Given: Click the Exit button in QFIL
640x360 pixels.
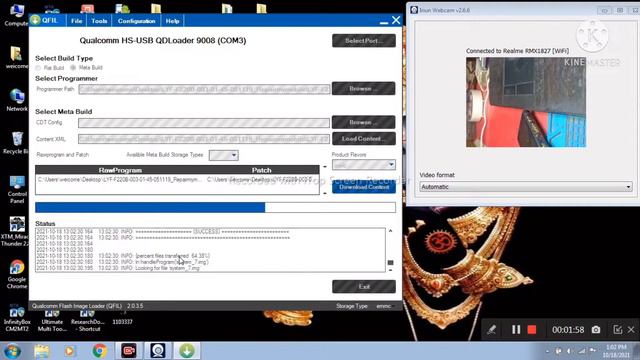Looking at the screenshot, I should coord(364,287).
